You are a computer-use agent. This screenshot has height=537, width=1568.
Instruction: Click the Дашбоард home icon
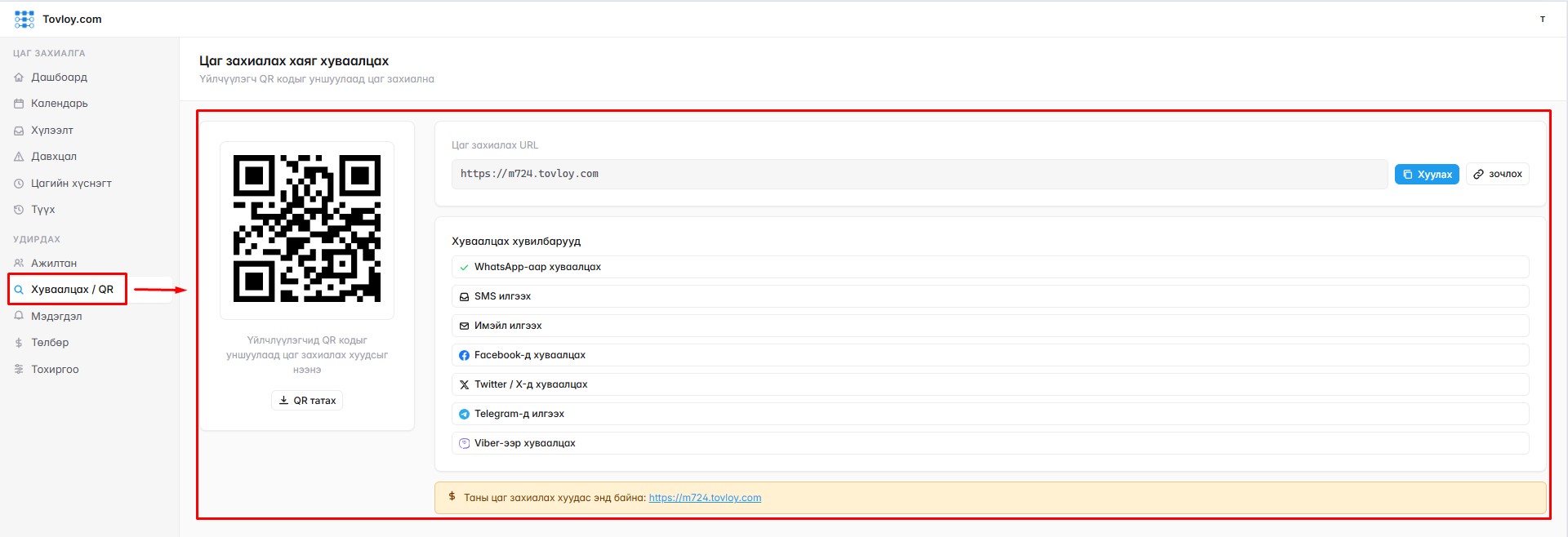[19, 78]
